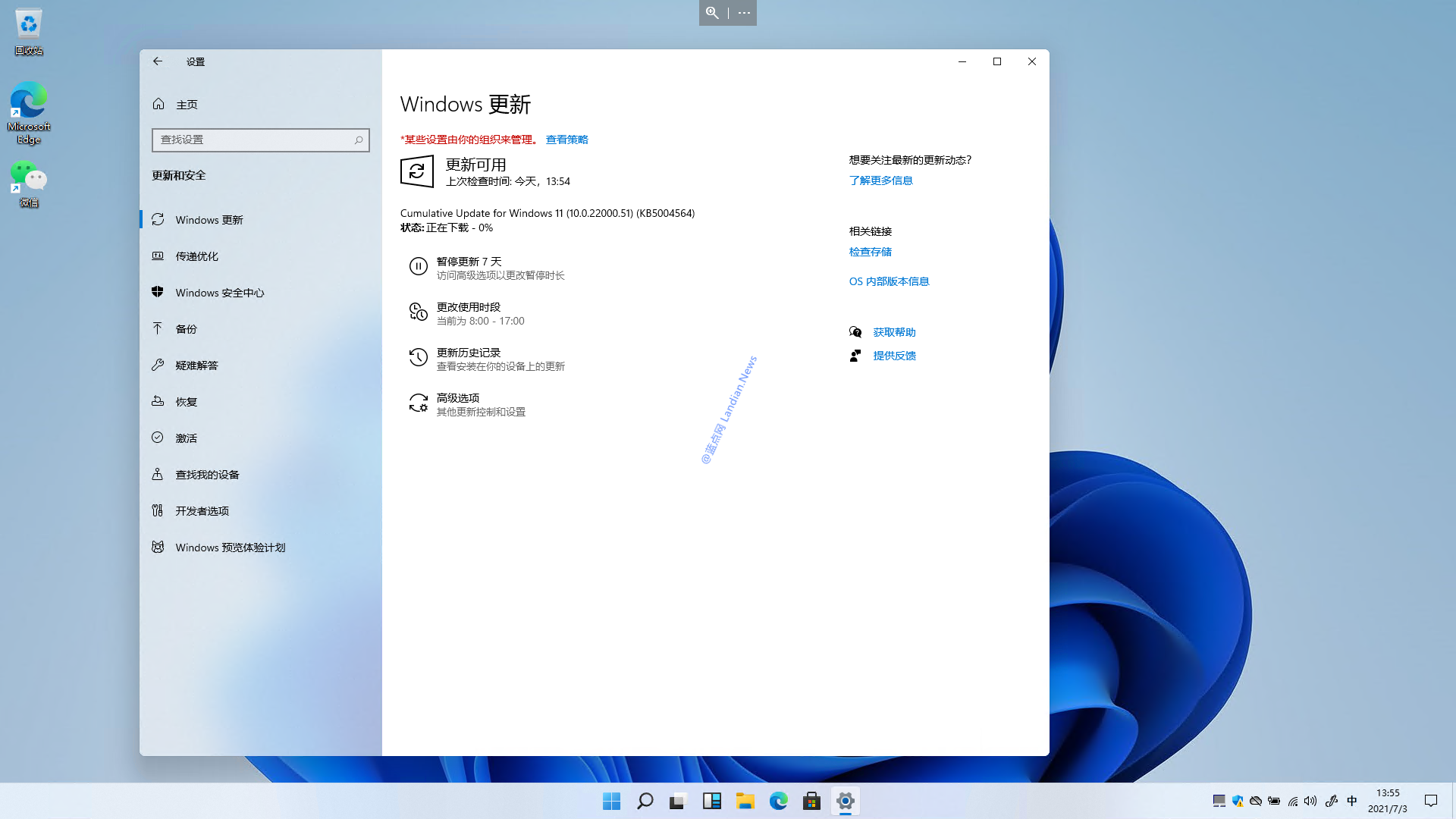Screen dimensions: 1456x819
Task: Open the notification center icon
Action: (x=1431, y=801)
